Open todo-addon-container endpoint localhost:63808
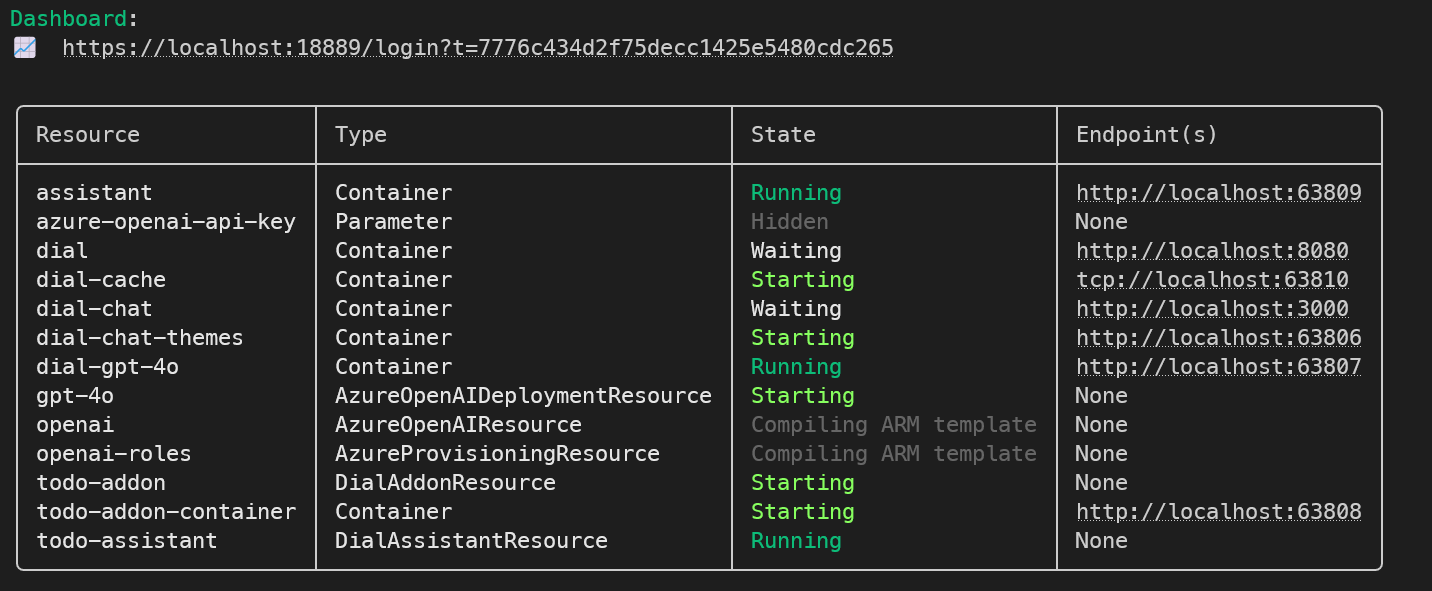The height and width of the screenshot is (591, 1432). [x=1219, y=511]
